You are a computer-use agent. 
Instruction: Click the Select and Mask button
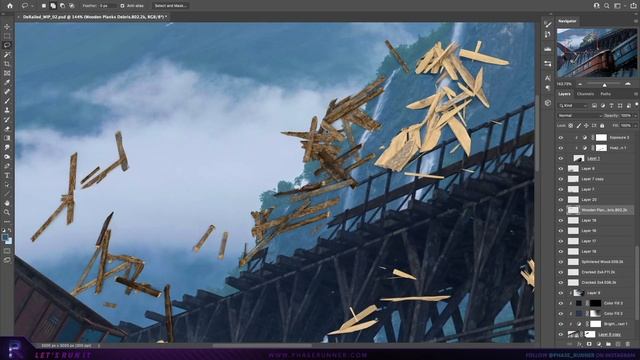pos(170,6)
